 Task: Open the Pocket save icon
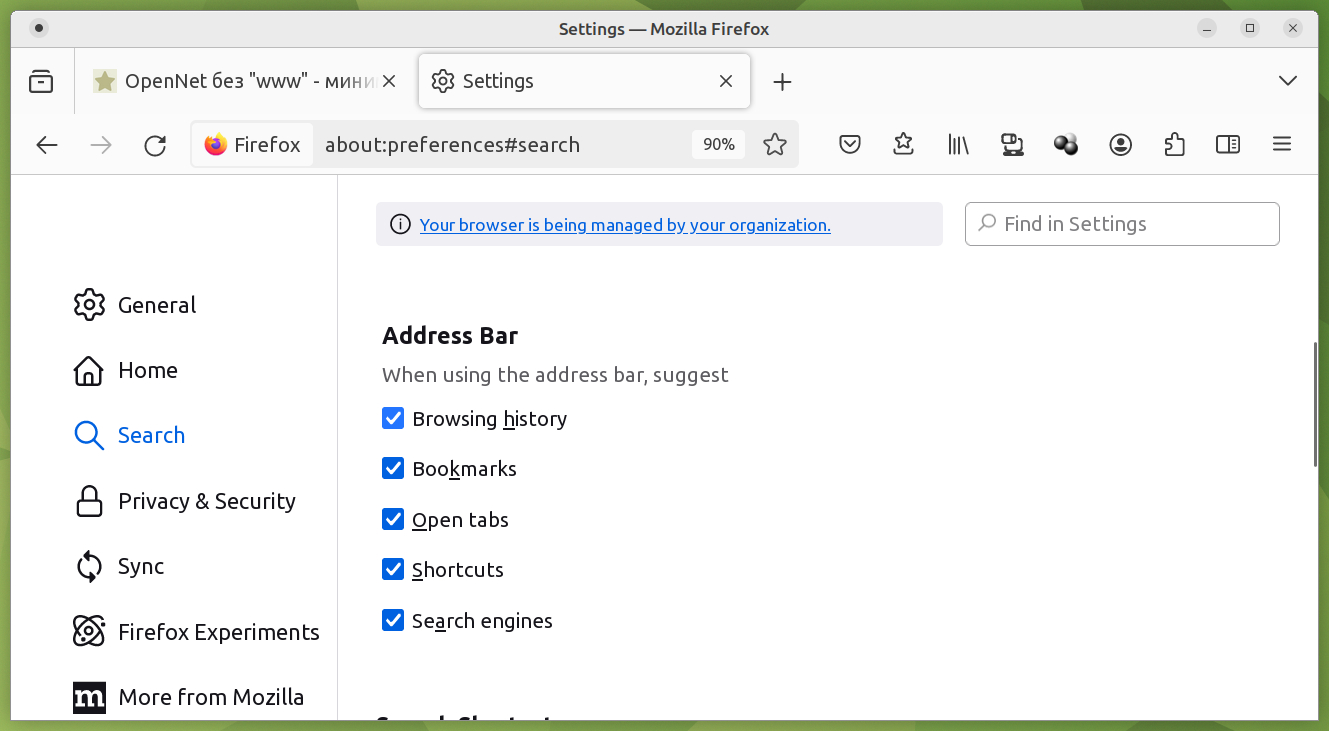coord(850,145)
